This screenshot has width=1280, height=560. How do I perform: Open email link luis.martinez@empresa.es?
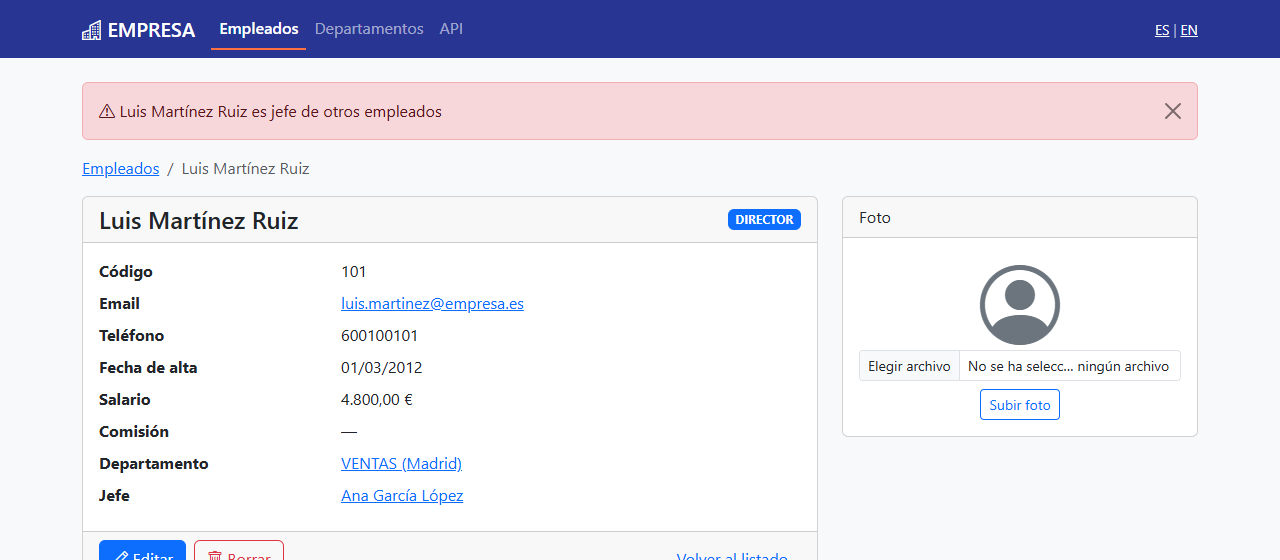click(432, 304)
